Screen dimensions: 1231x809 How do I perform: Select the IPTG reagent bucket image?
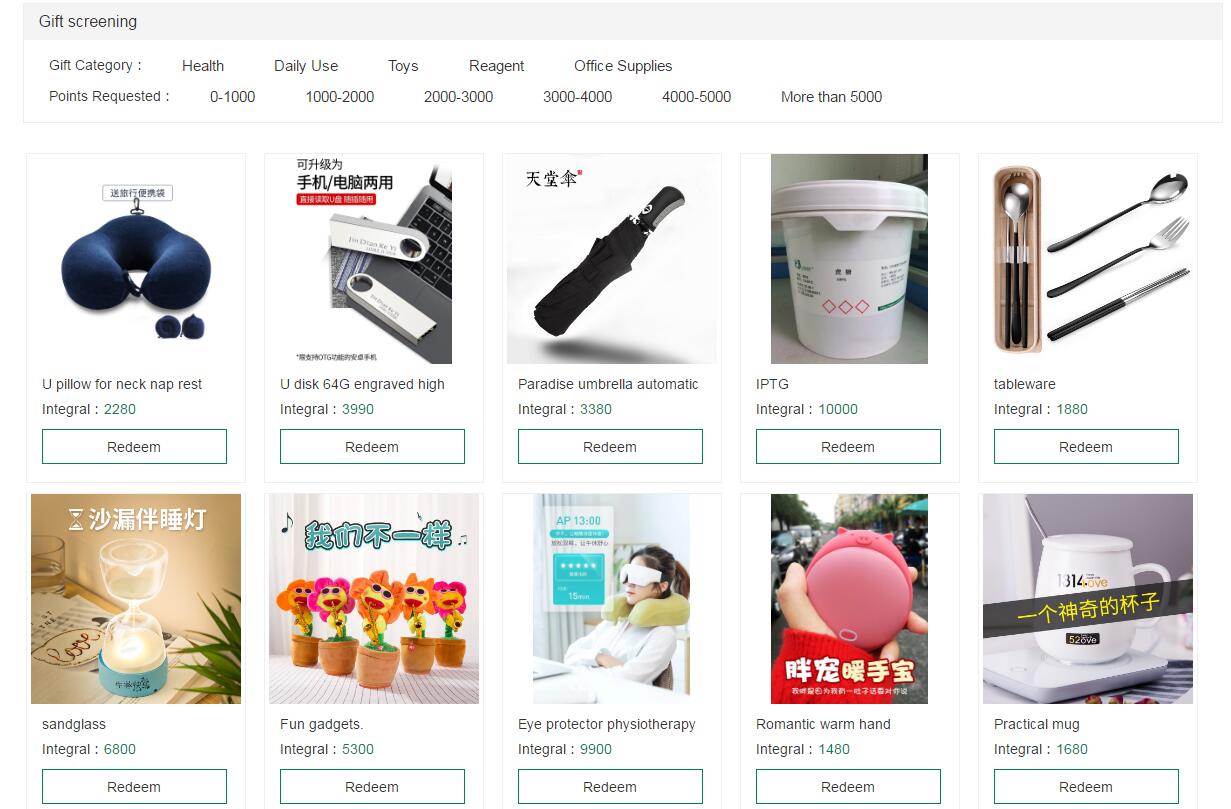pos(849,259)
